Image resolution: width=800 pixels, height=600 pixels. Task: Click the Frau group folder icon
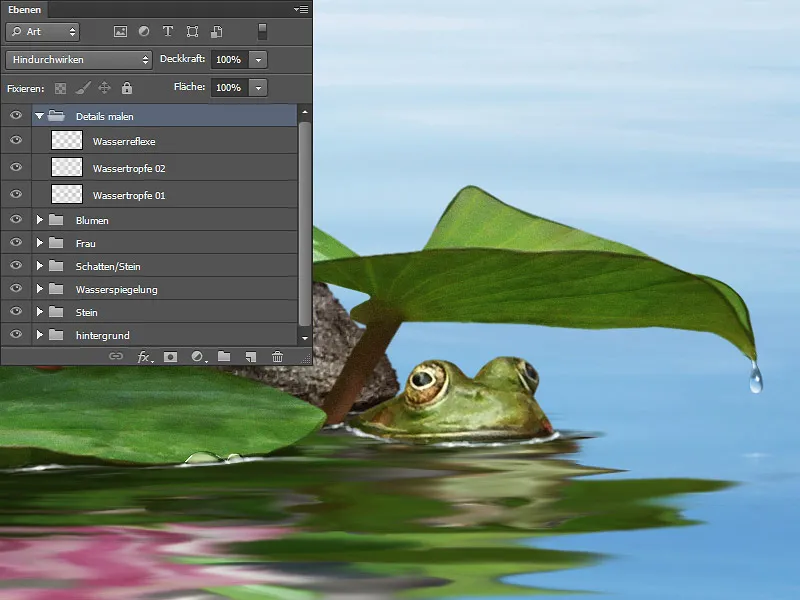[x=56, y=243]
